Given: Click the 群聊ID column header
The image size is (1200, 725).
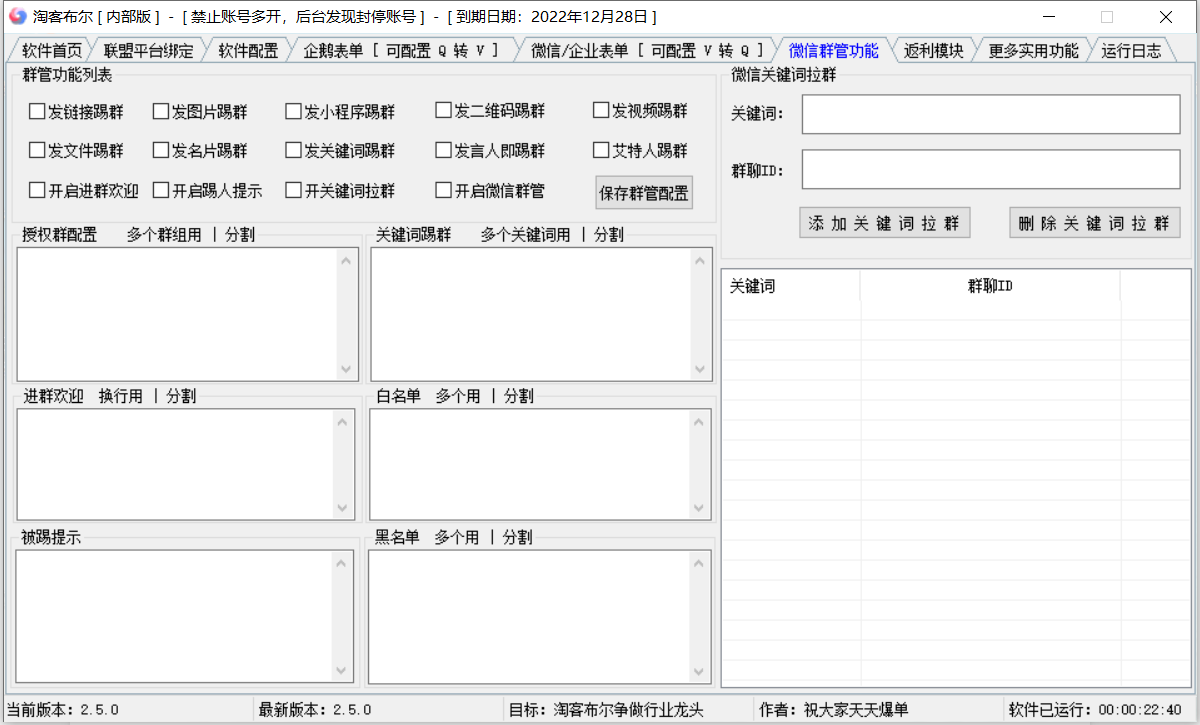Looking at the screenshot, I should pyautogui.click(x=990, y=286).
